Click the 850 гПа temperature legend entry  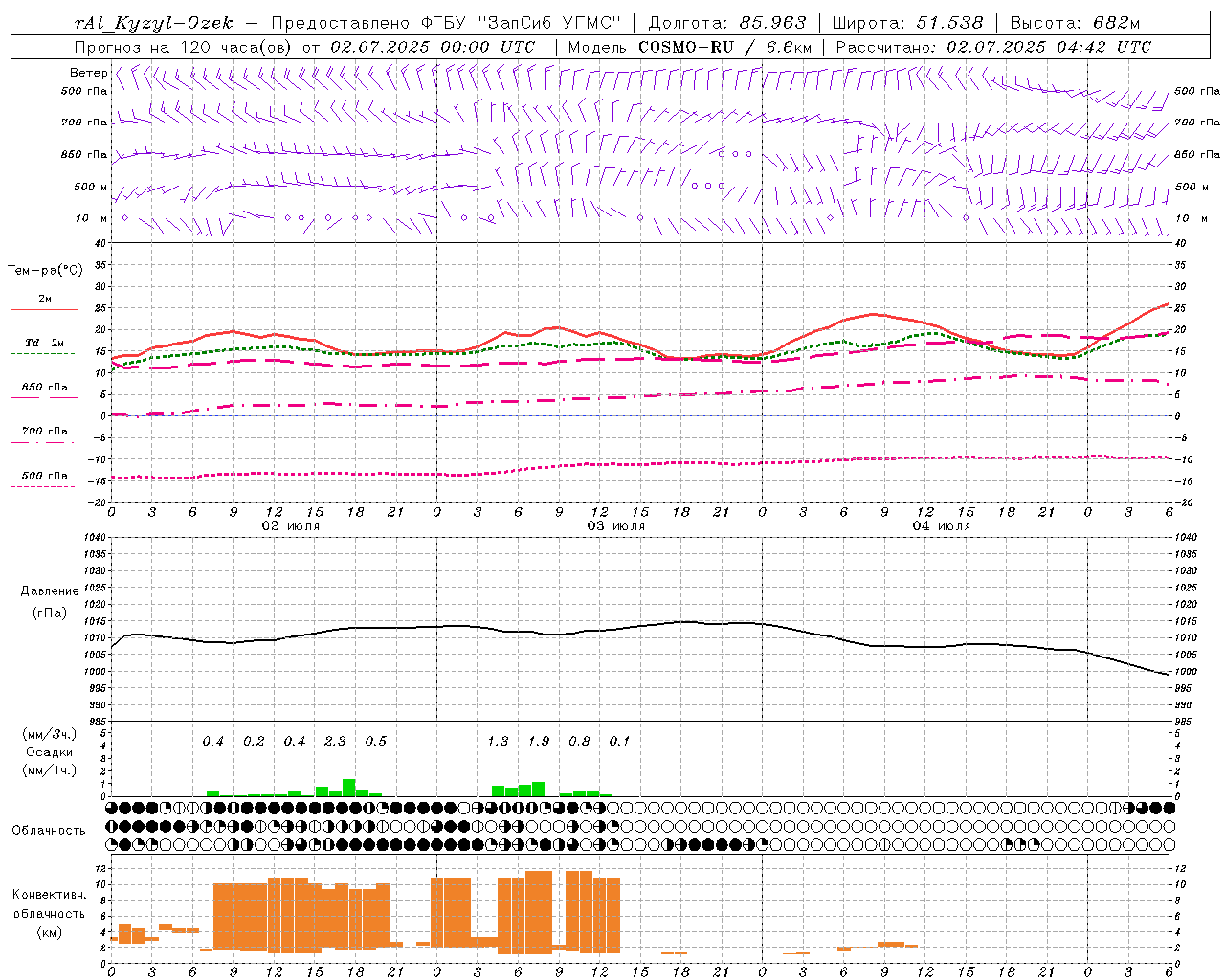pyautogui.click(x=44, y=388)
